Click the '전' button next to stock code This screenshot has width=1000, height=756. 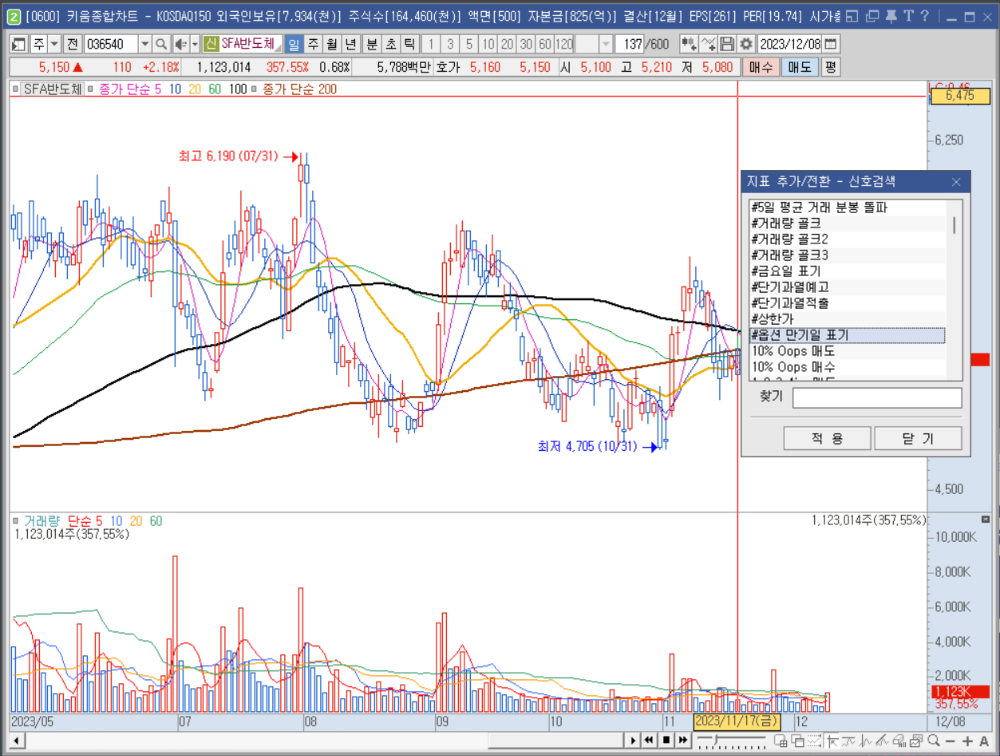(x=72, y=44)
